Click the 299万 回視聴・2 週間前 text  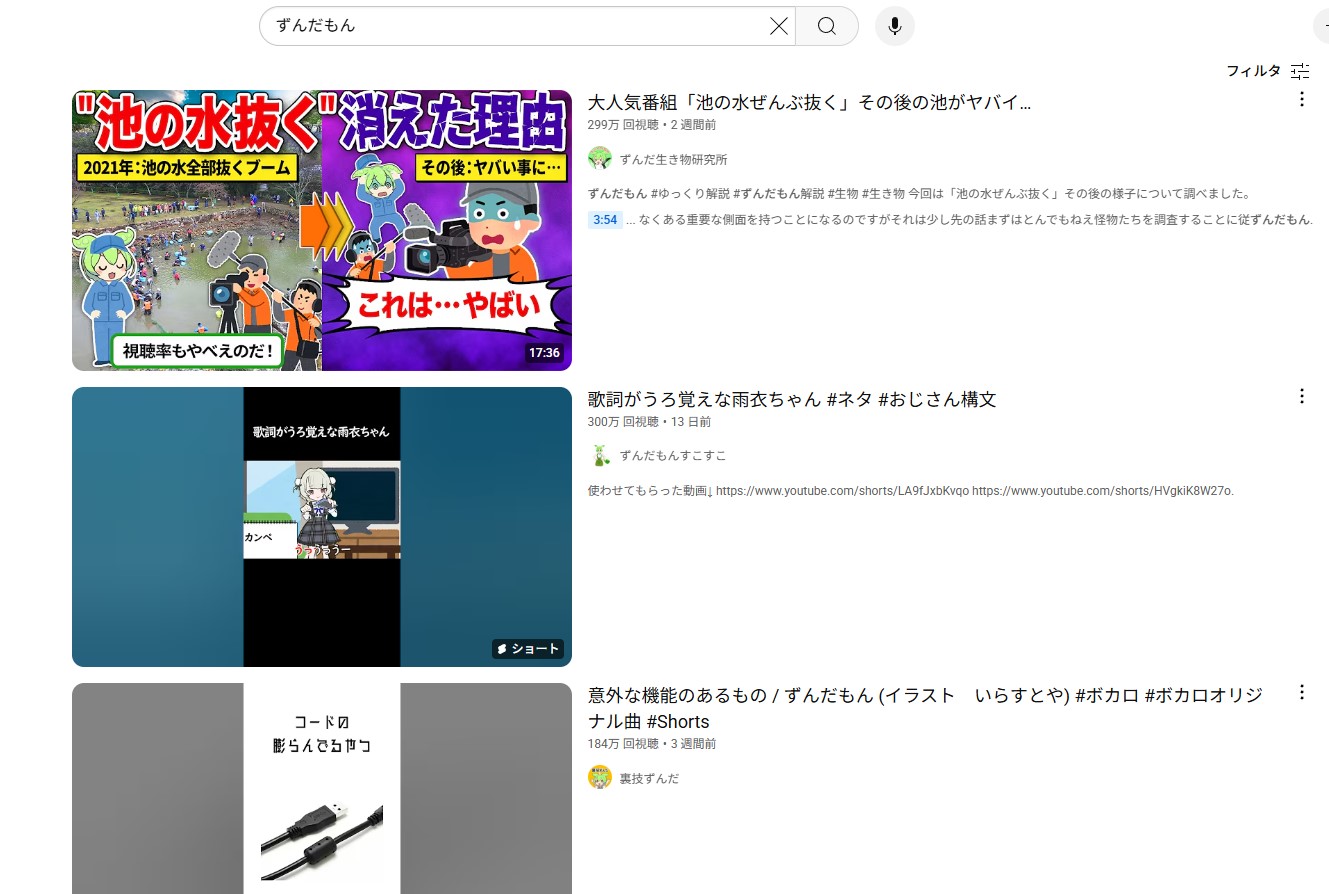[652, 125]
